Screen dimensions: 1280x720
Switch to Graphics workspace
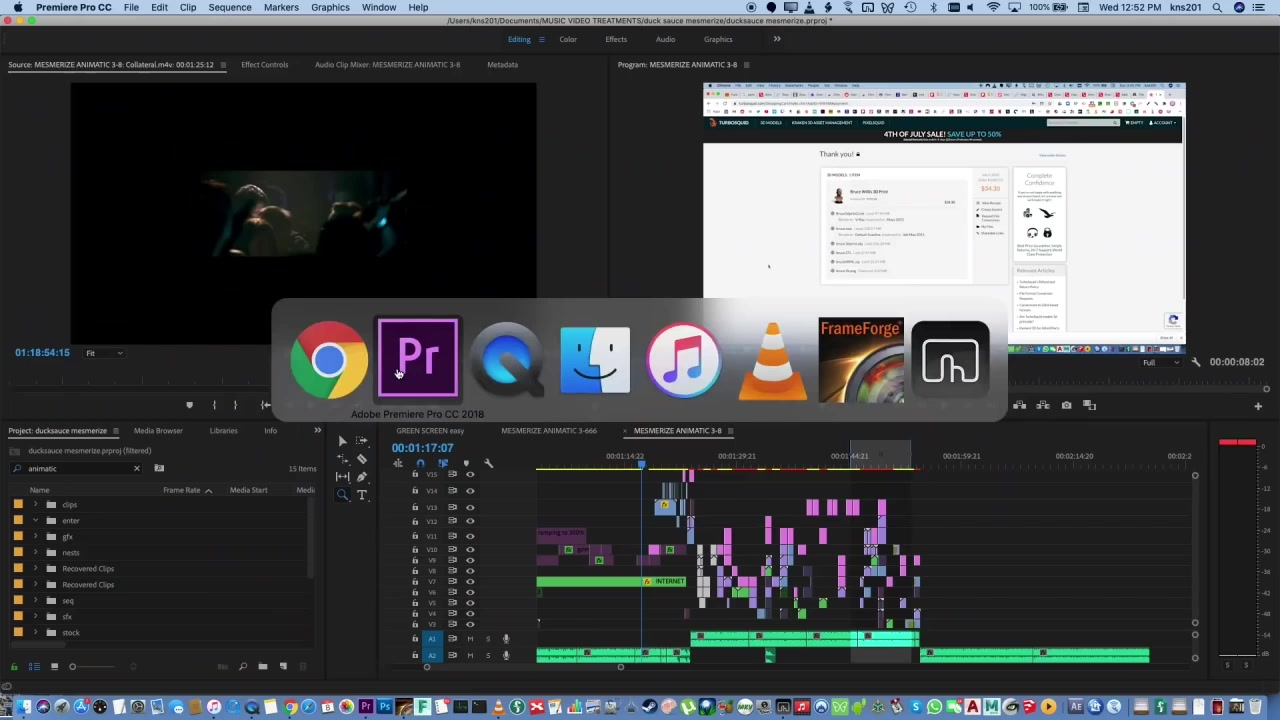[x=718, y=39]
